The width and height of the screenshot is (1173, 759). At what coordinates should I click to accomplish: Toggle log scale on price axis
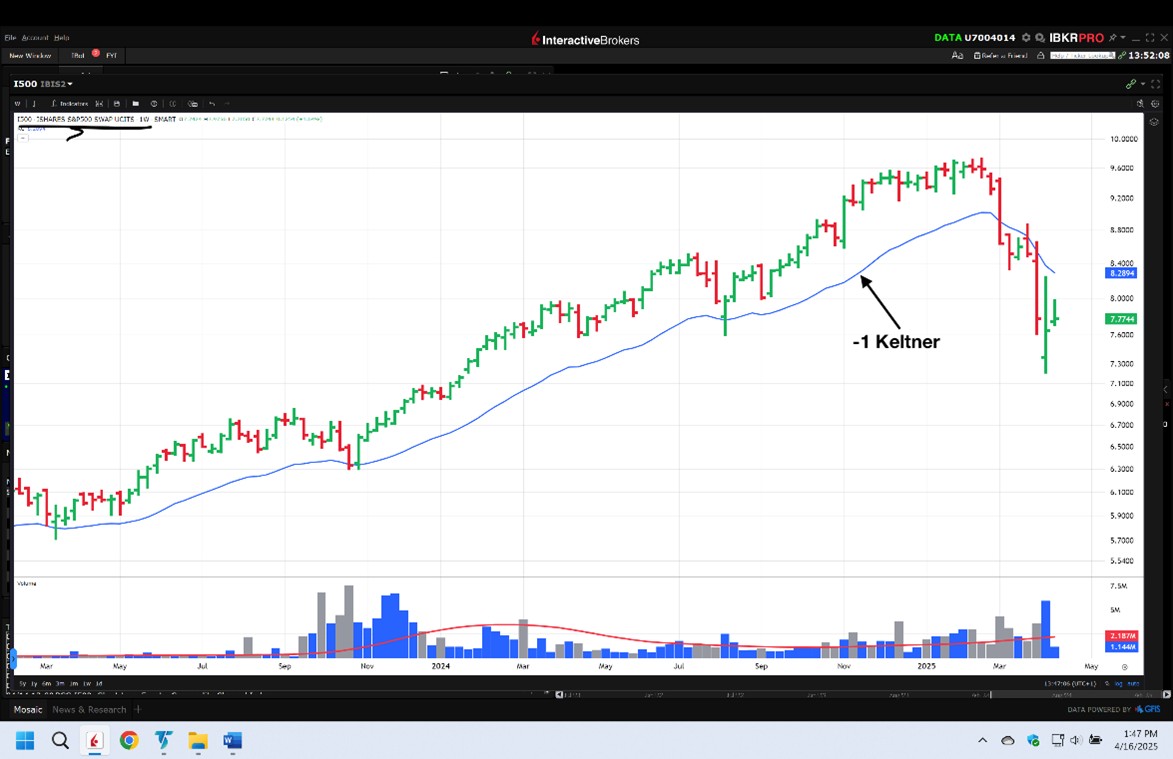[1117, 683]
